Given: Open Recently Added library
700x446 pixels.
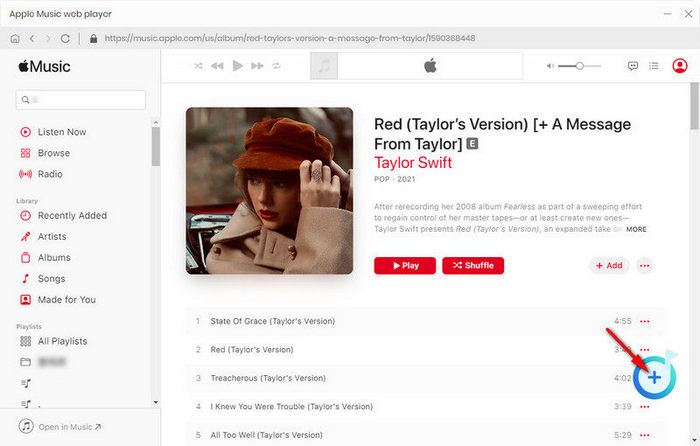Looking at the screenshot, I should (x=63, y=216).
